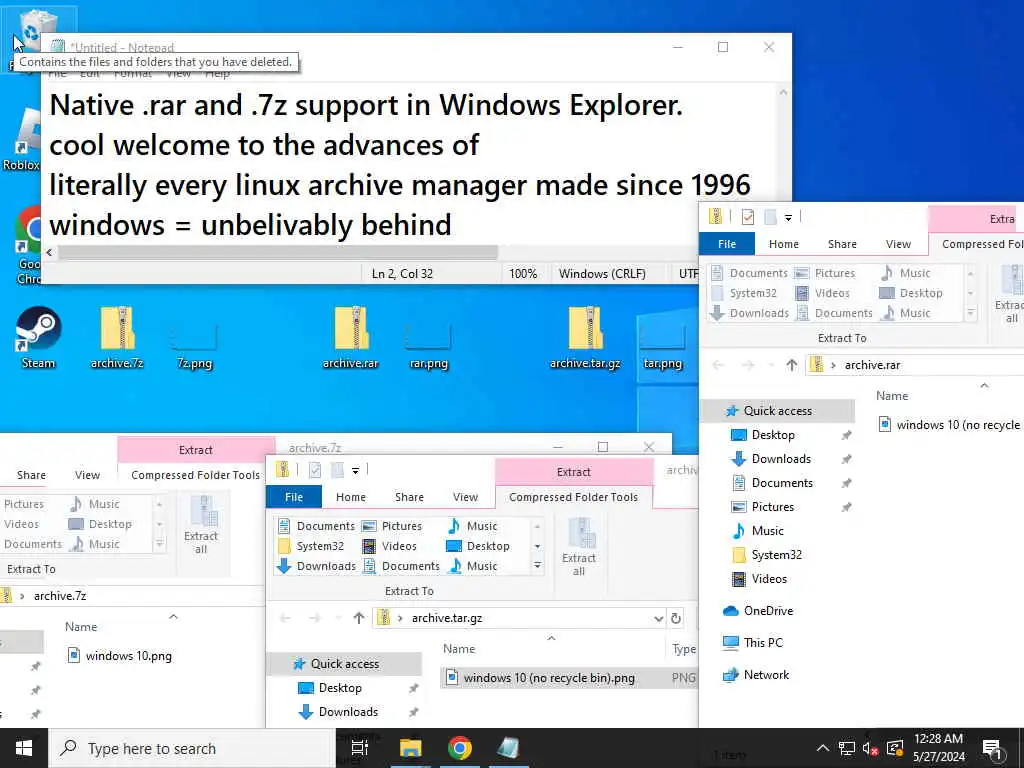
Task: Open Downloads in archive.tar.gz navigation pane
Action: click(x=348, y=712)
